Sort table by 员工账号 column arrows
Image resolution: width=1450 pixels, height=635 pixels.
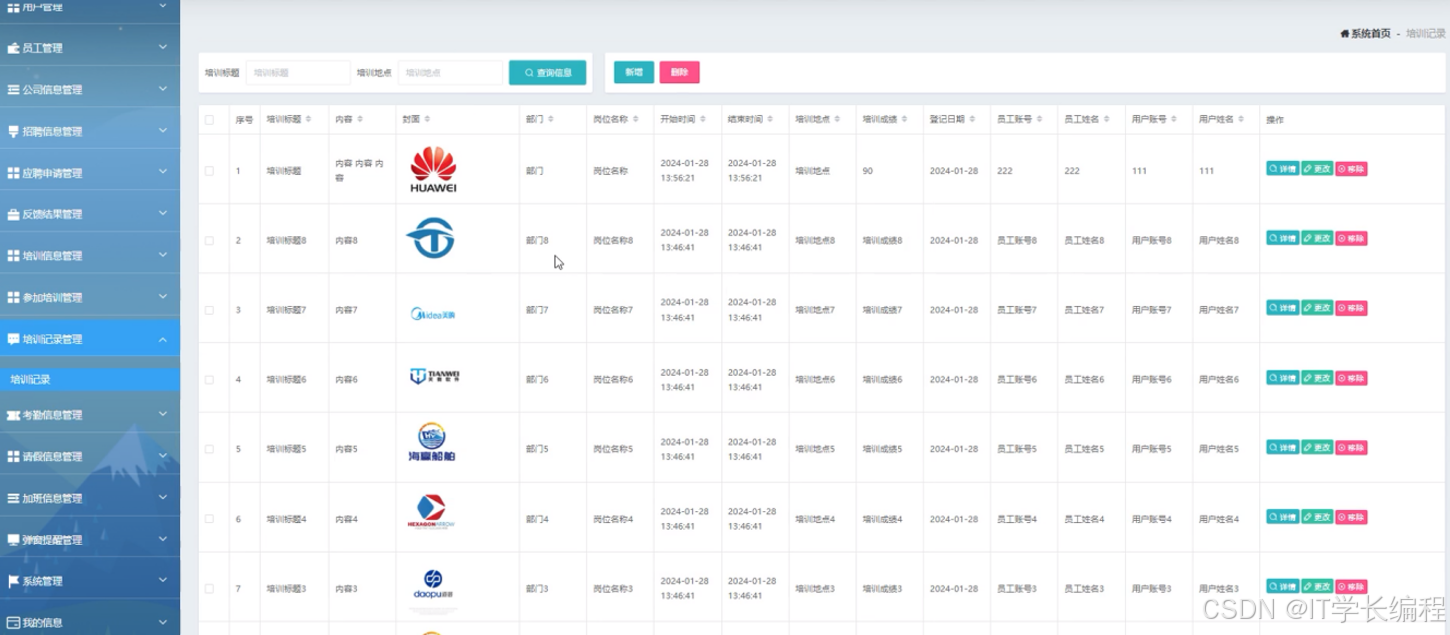coord(1039,119)
